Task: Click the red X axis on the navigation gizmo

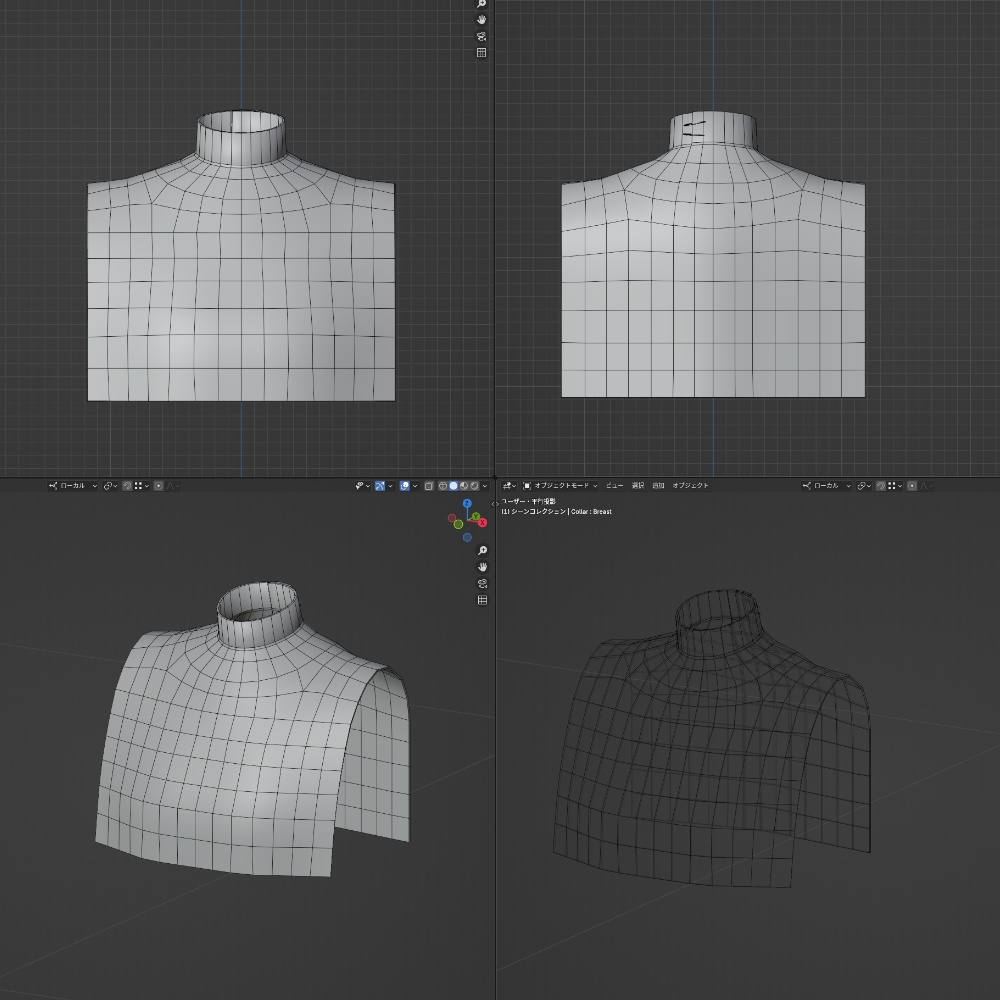Action: coord(482,522)
